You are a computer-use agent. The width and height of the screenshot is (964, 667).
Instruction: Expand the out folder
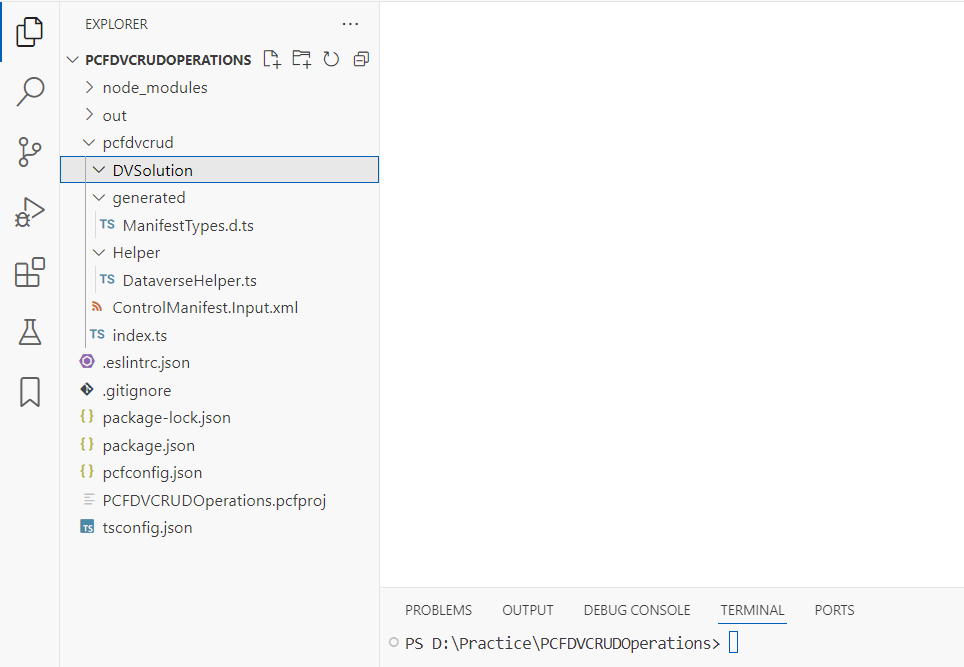[114, 116]
